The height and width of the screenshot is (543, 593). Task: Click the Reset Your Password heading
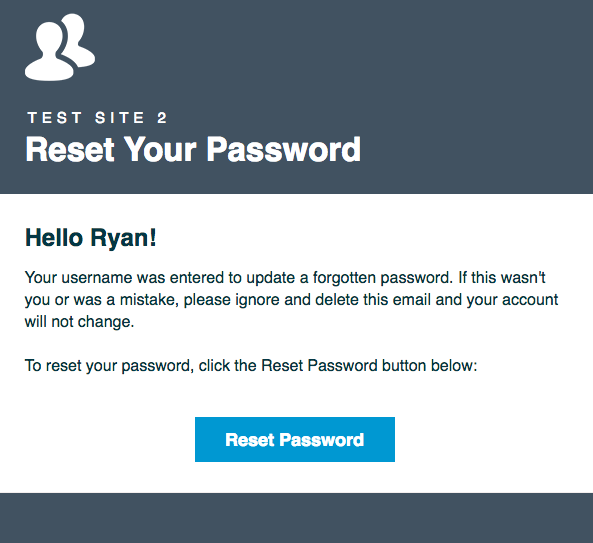point(193,149)
